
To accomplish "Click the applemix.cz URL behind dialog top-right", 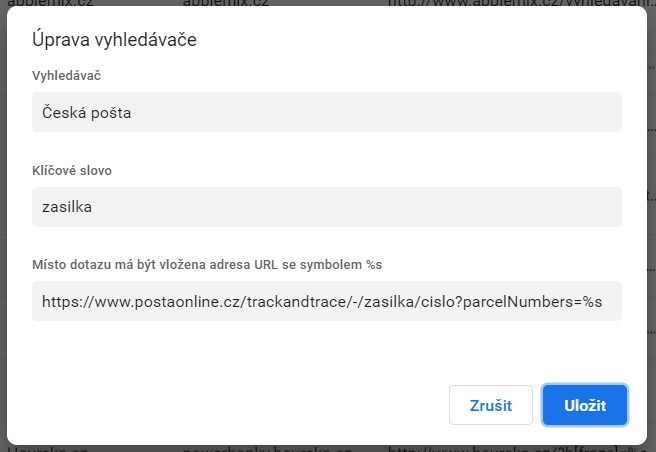I will 520,4.
